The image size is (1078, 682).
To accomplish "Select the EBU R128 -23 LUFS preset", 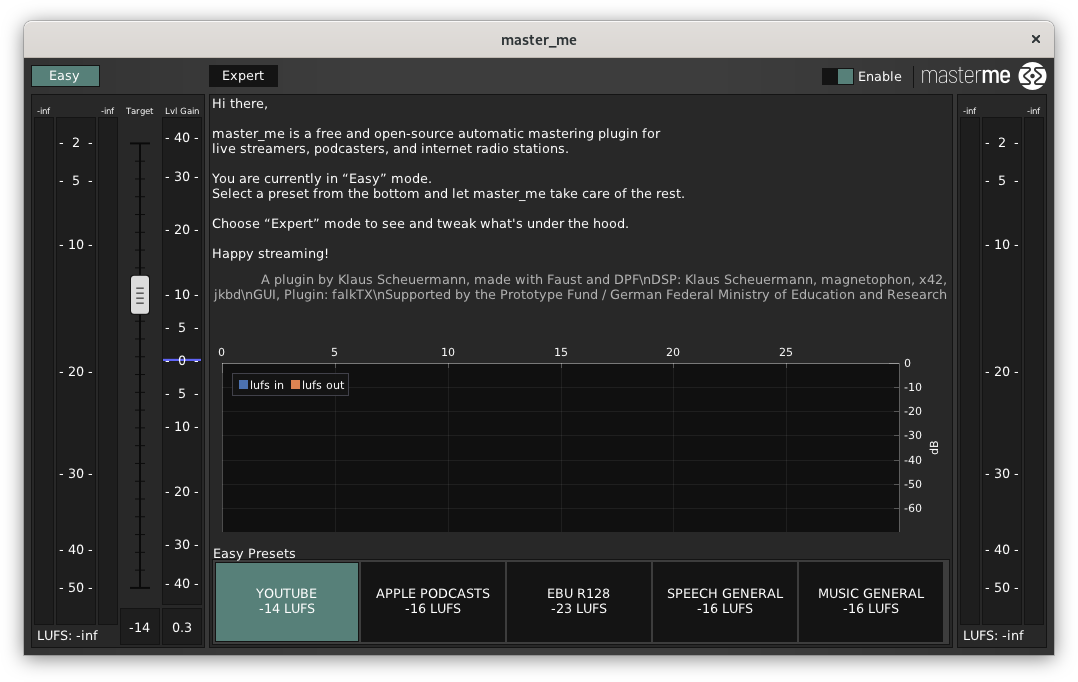I will [578, 601].
